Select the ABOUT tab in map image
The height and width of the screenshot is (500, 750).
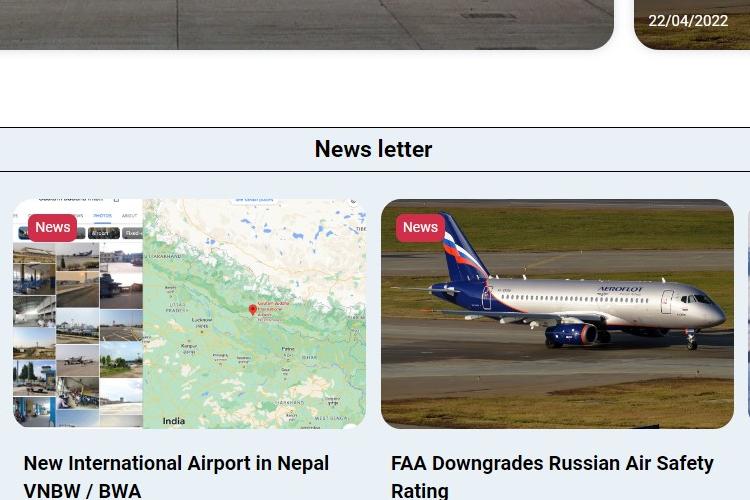[x=129, y=216]
